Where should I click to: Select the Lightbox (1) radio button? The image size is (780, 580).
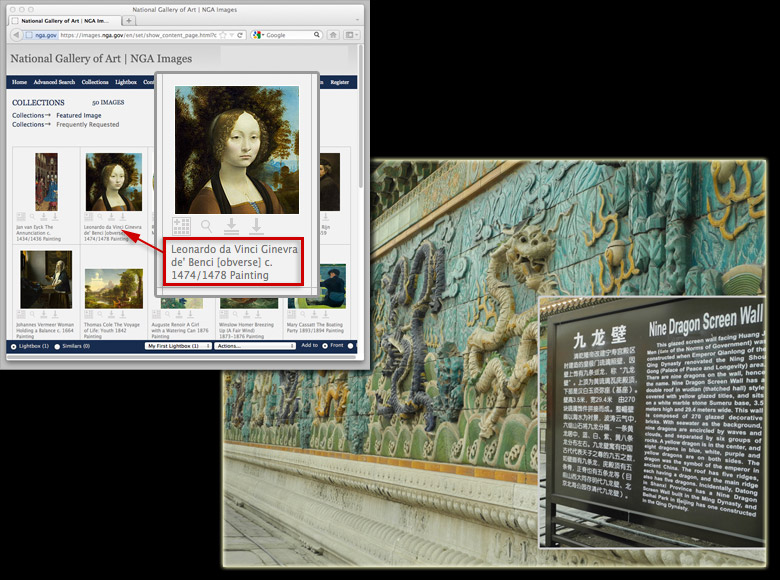[x=13, y=346]
